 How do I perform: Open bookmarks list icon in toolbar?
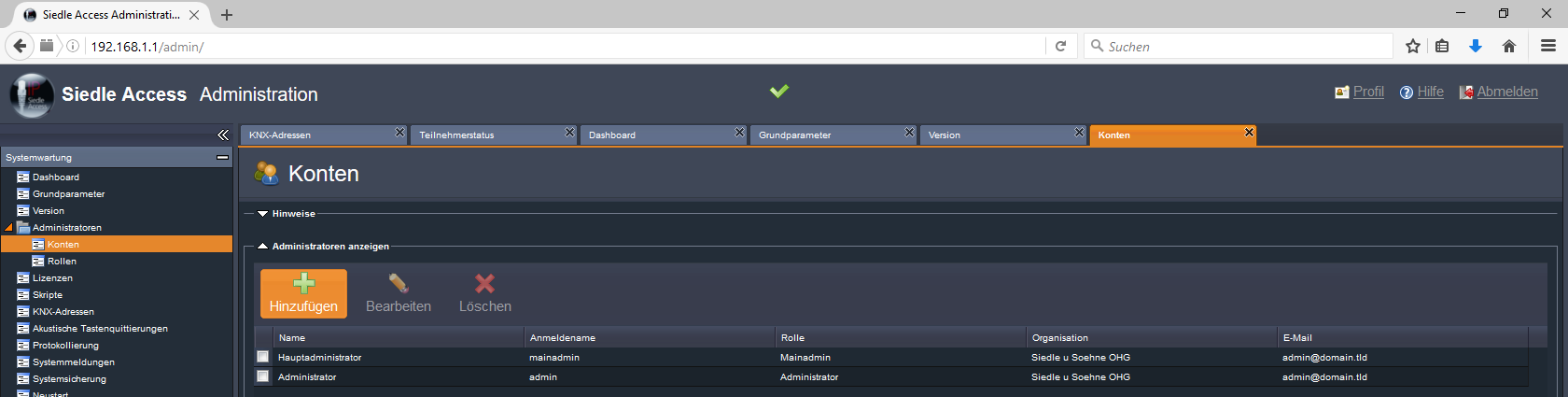pyautogui.click(x=1442, y=46)
